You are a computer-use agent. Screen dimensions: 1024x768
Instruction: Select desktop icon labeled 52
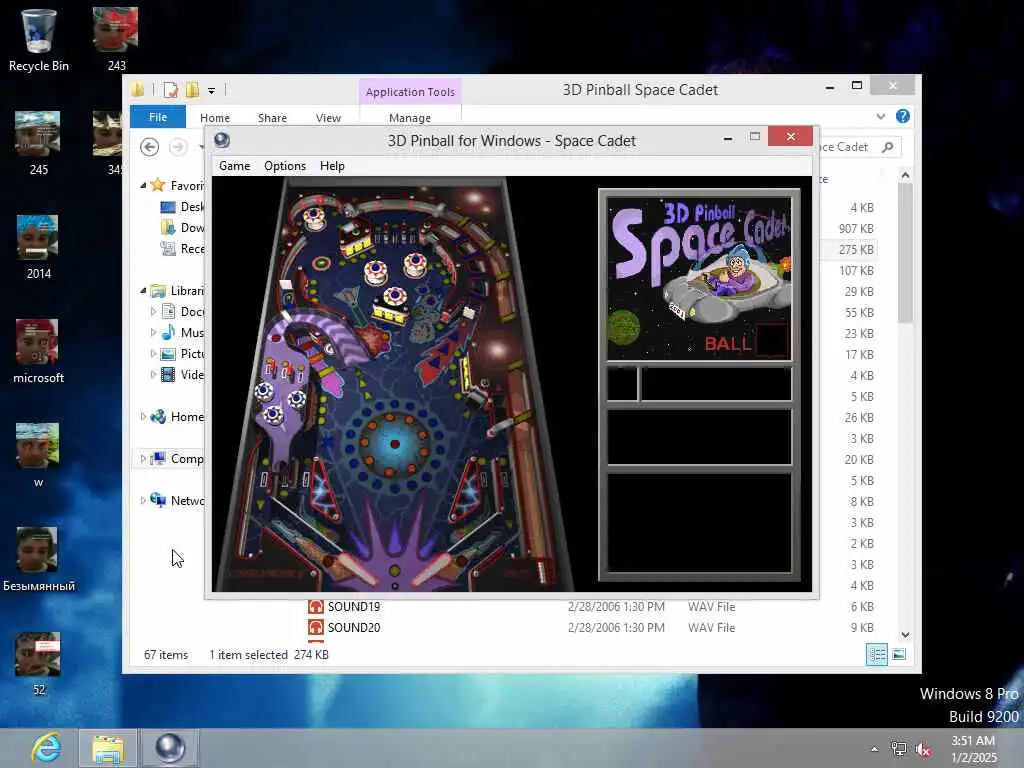[39, 664]
